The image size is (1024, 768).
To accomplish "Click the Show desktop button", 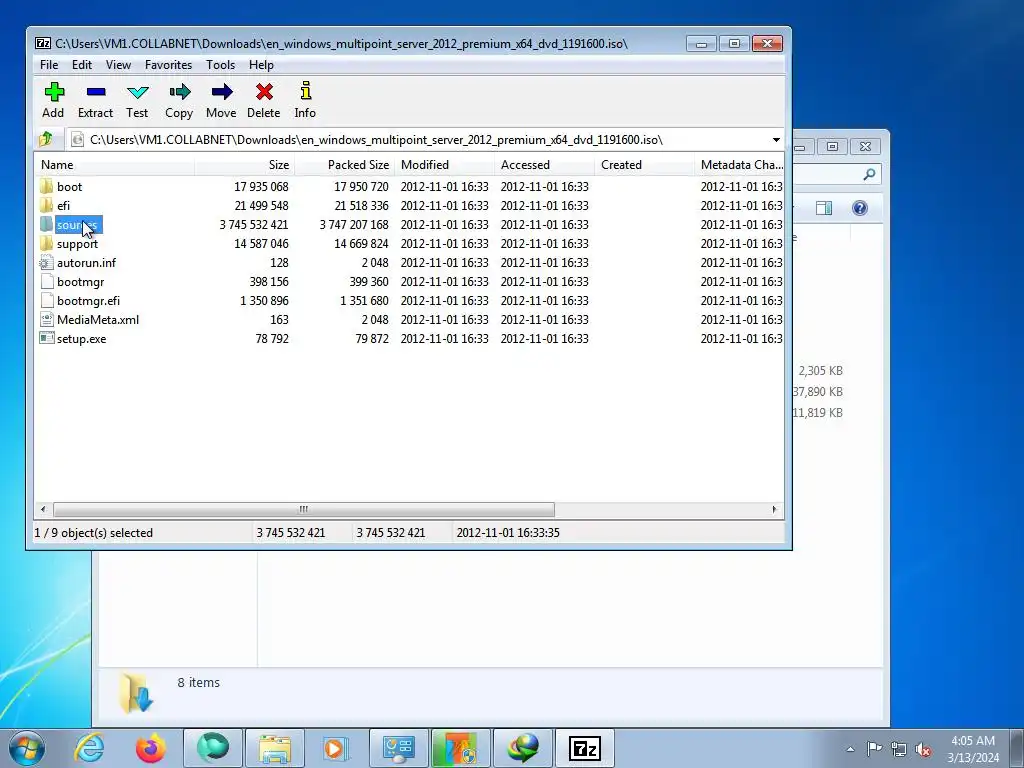I will [1017, 748].
